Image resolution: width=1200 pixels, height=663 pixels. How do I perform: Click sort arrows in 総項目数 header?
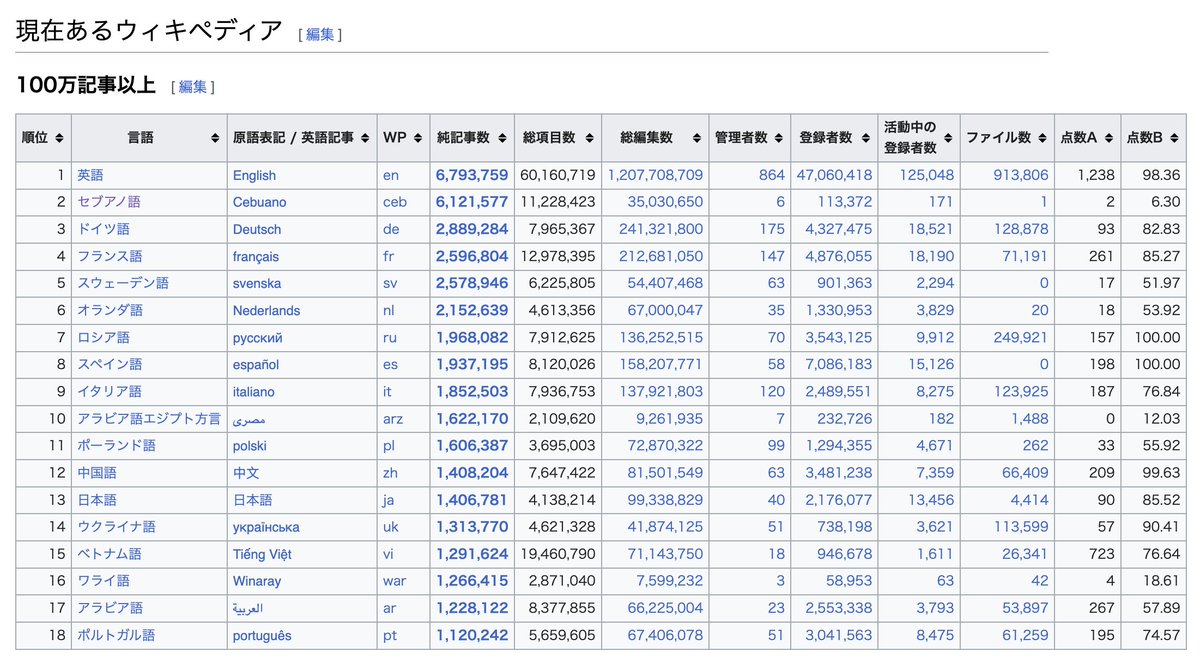[588, 138]
